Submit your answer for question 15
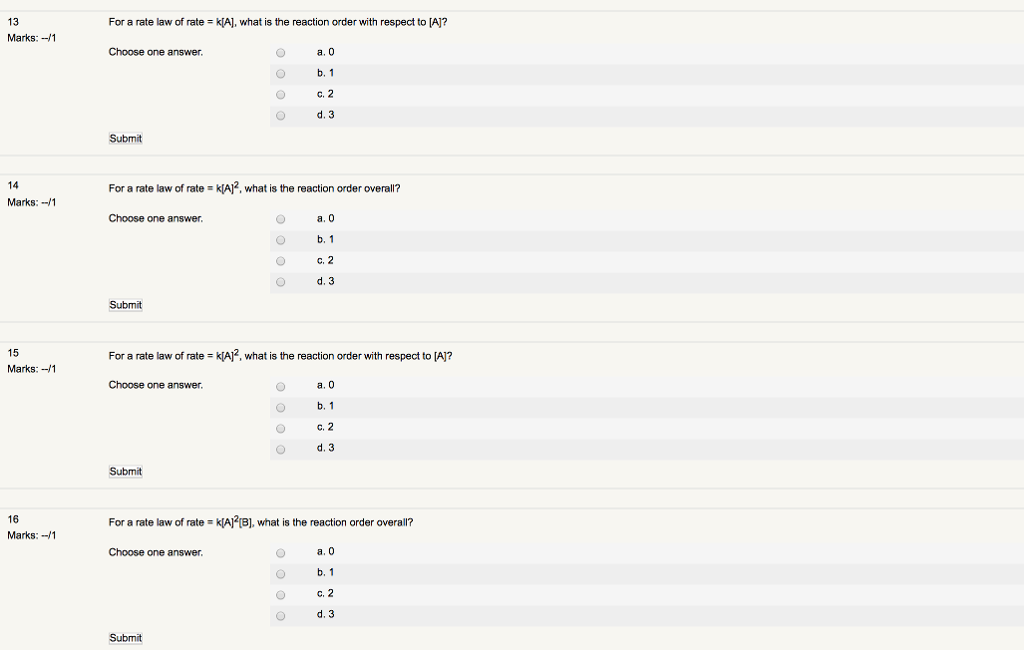Image resolution: width=1024 pixels, height=650 pixels. (124, 471)
